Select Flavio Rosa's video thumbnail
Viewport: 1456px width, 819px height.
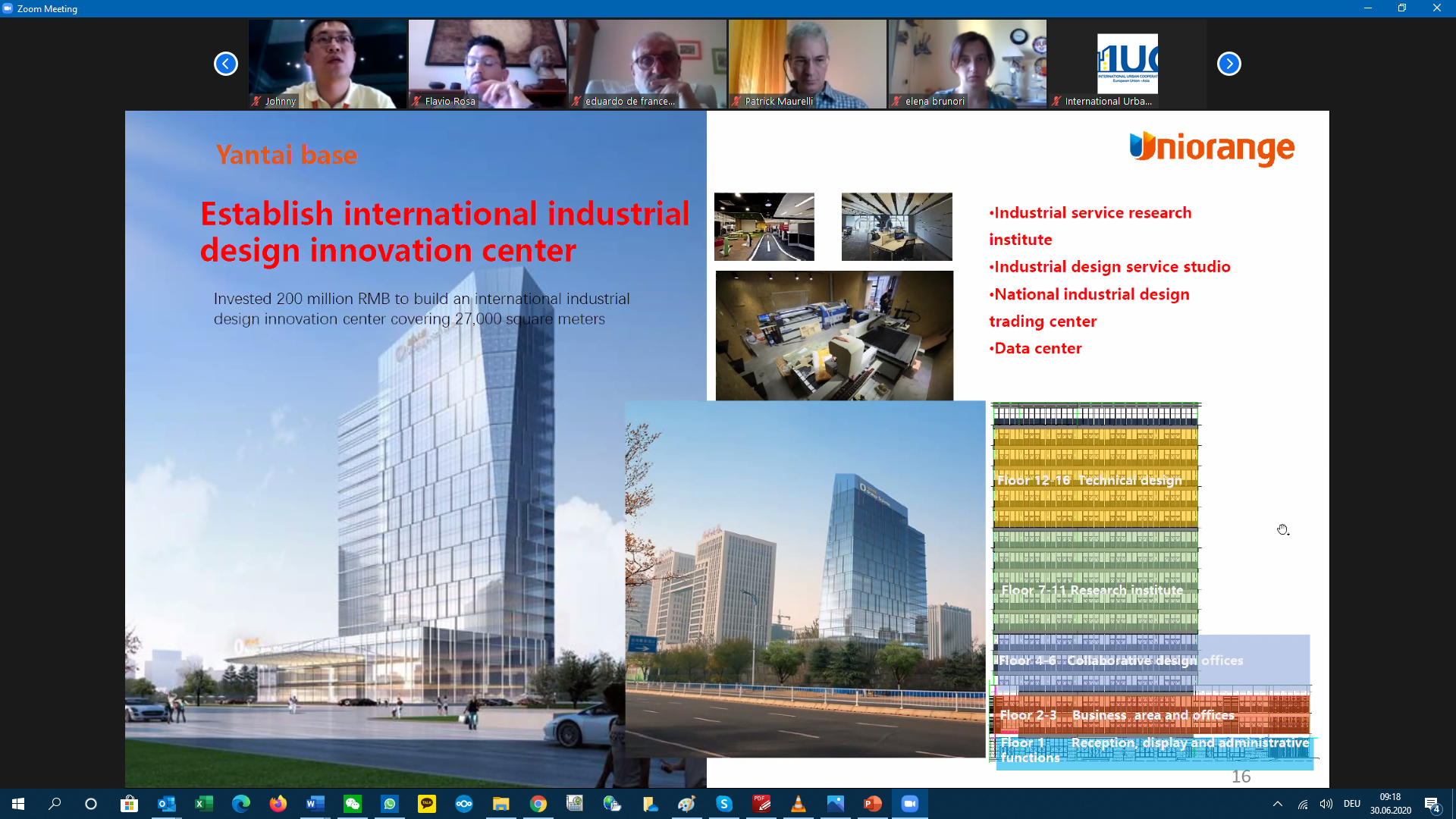point(488,64)
